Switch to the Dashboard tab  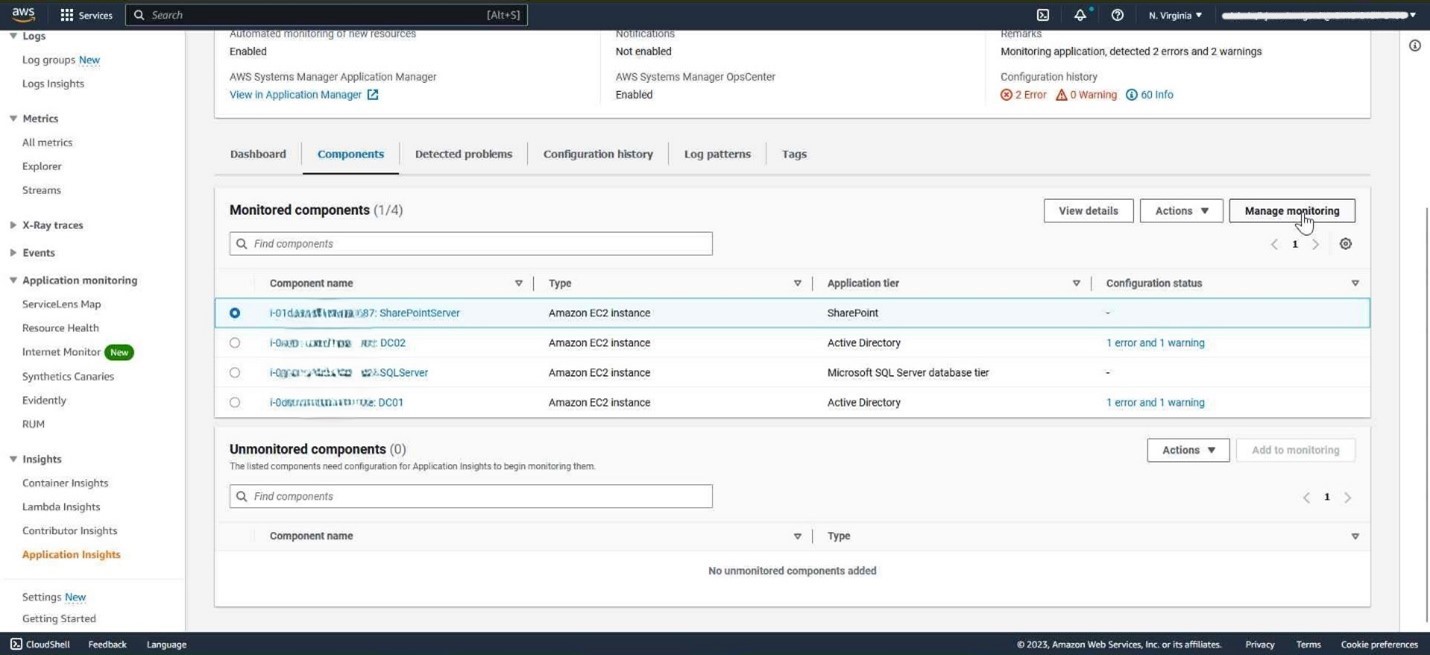pos(258,154)
